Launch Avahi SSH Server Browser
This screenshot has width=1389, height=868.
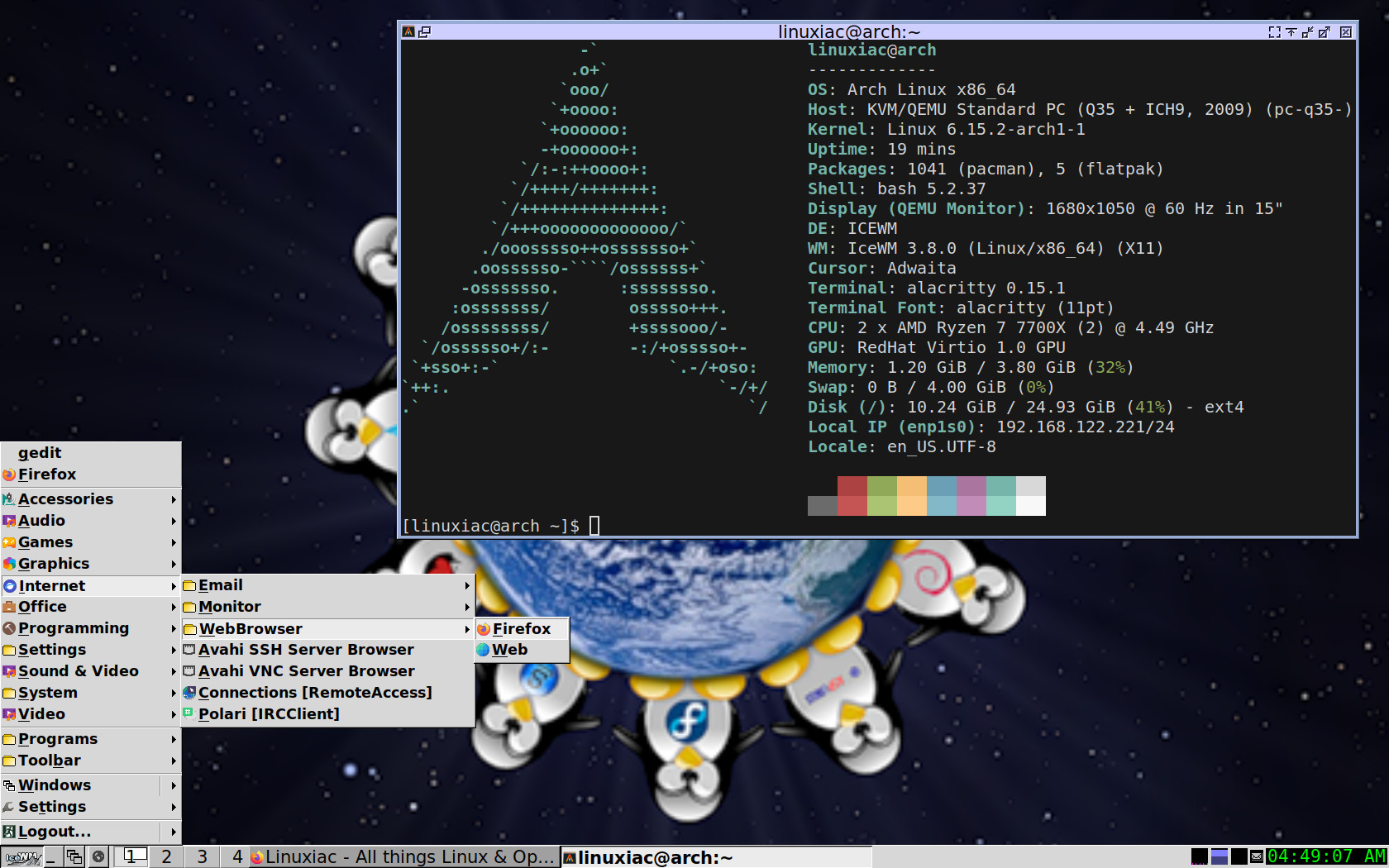[327, 650]
